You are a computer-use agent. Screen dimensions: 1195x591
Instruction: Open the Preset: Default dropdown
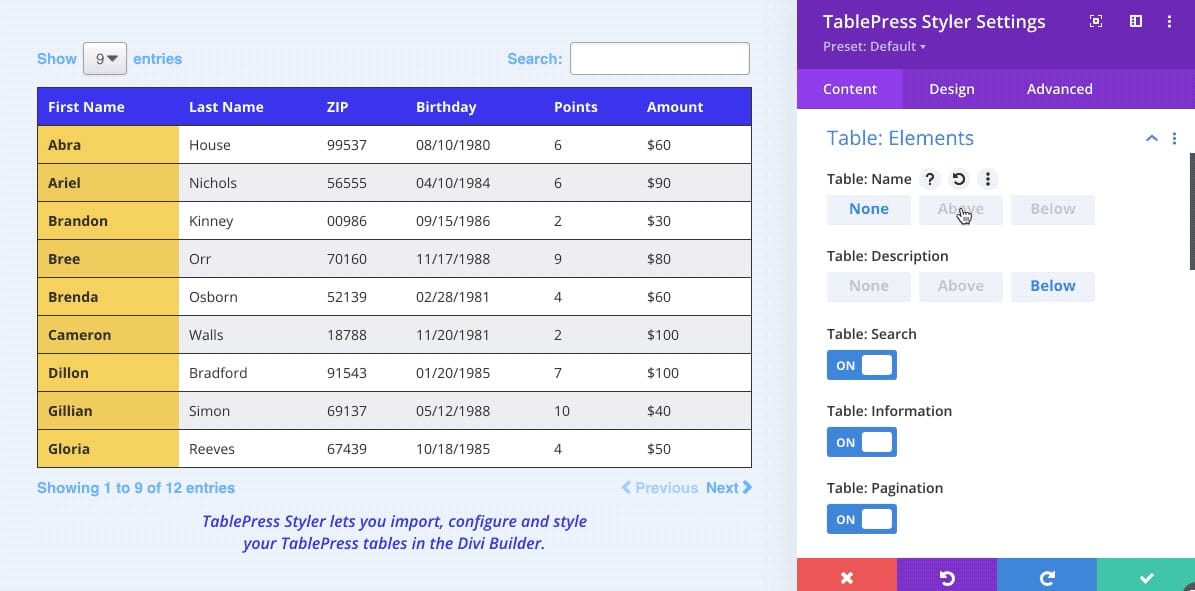pos(875,46)
